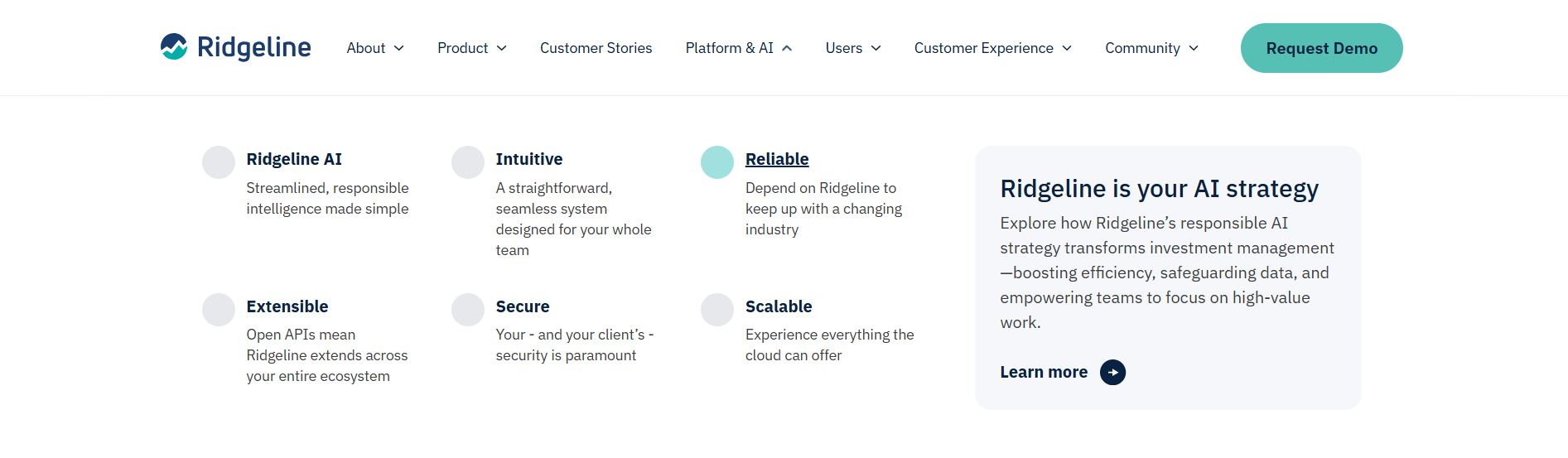Click the teal circle icon beside Reliable
Image resolution: width=1568 pixels, height=458 pixels.
click(x=717, y=162)
